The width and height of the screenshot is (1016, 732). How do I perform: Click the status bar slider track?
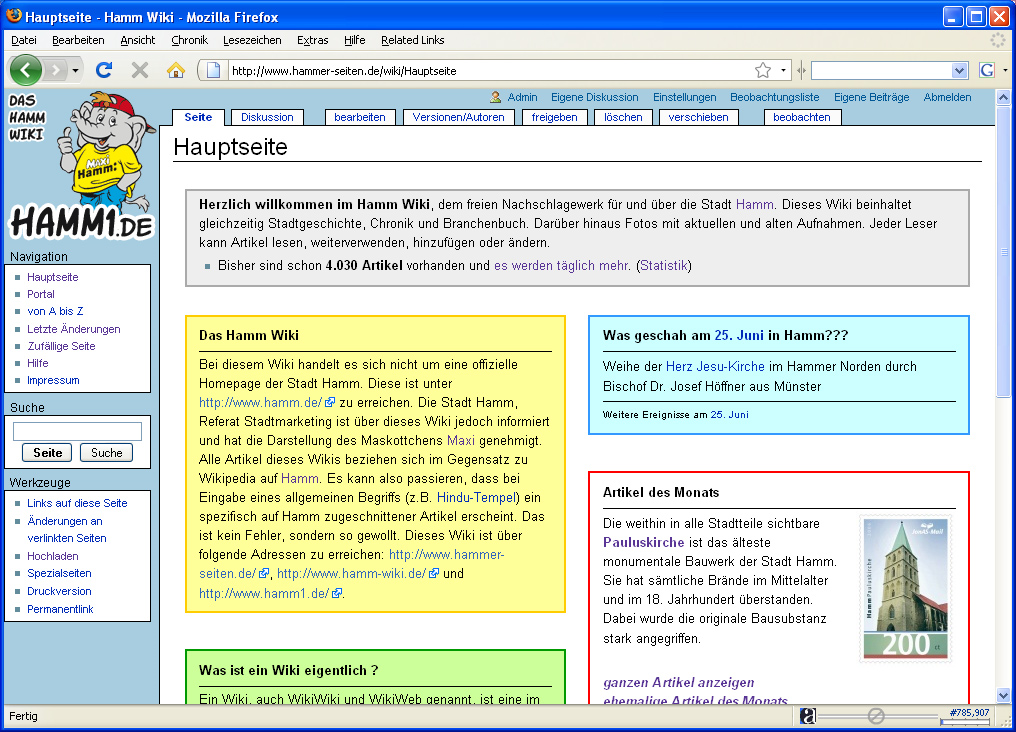(x=876, y=716)
